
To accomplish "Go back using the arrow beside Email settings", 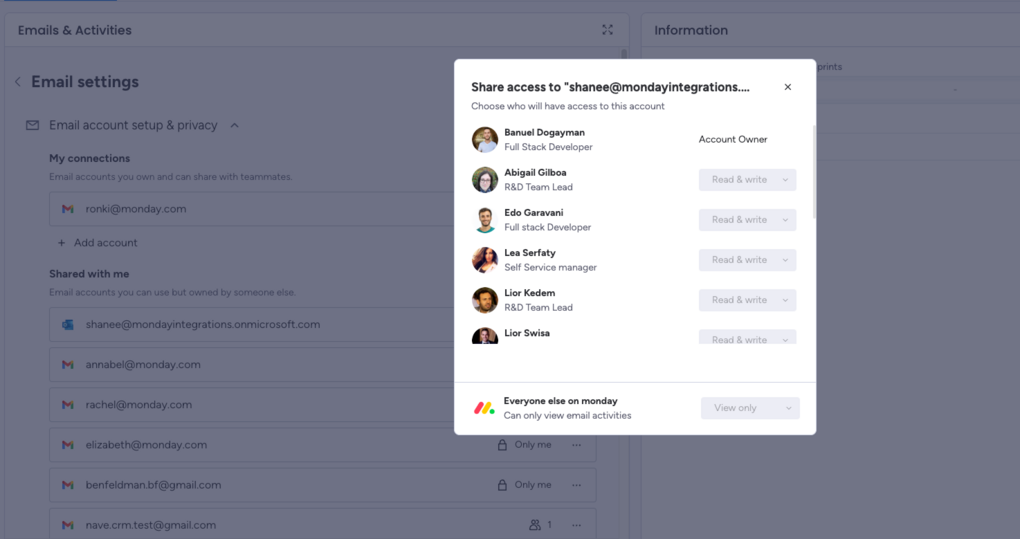I will (18, 82).
